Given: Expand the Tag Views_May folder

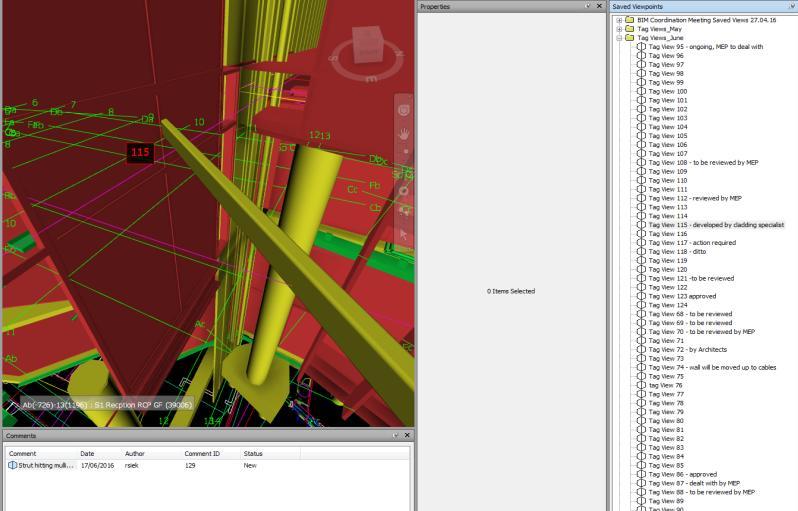Looking at the screenshot, I should (619, 29).
